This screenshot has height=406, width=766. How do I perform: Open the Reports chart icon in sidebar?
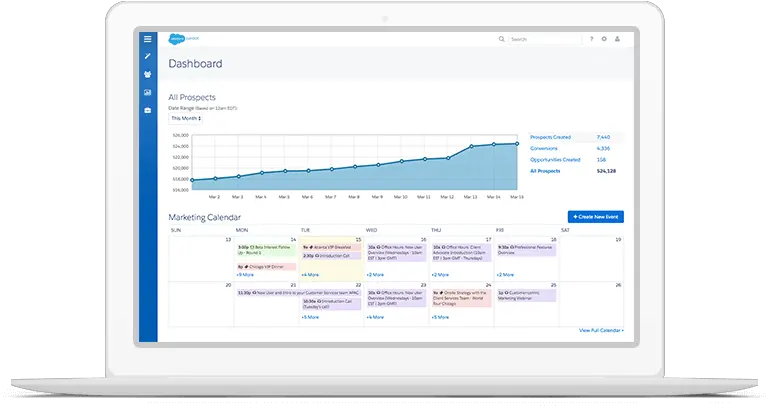click(148, 92)
